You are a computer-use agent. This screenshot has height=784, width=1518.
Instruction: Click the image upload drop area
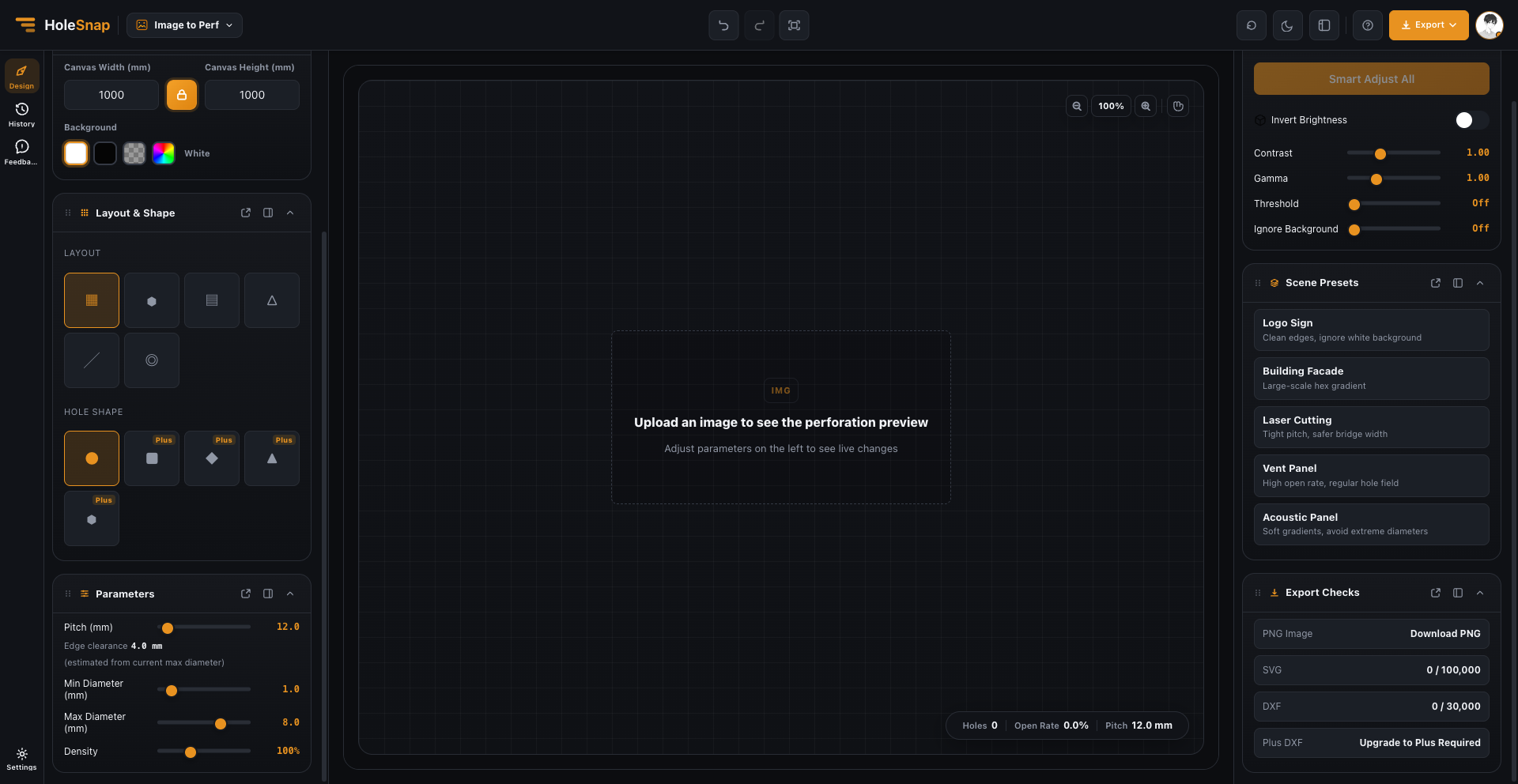tap(781, 417)
